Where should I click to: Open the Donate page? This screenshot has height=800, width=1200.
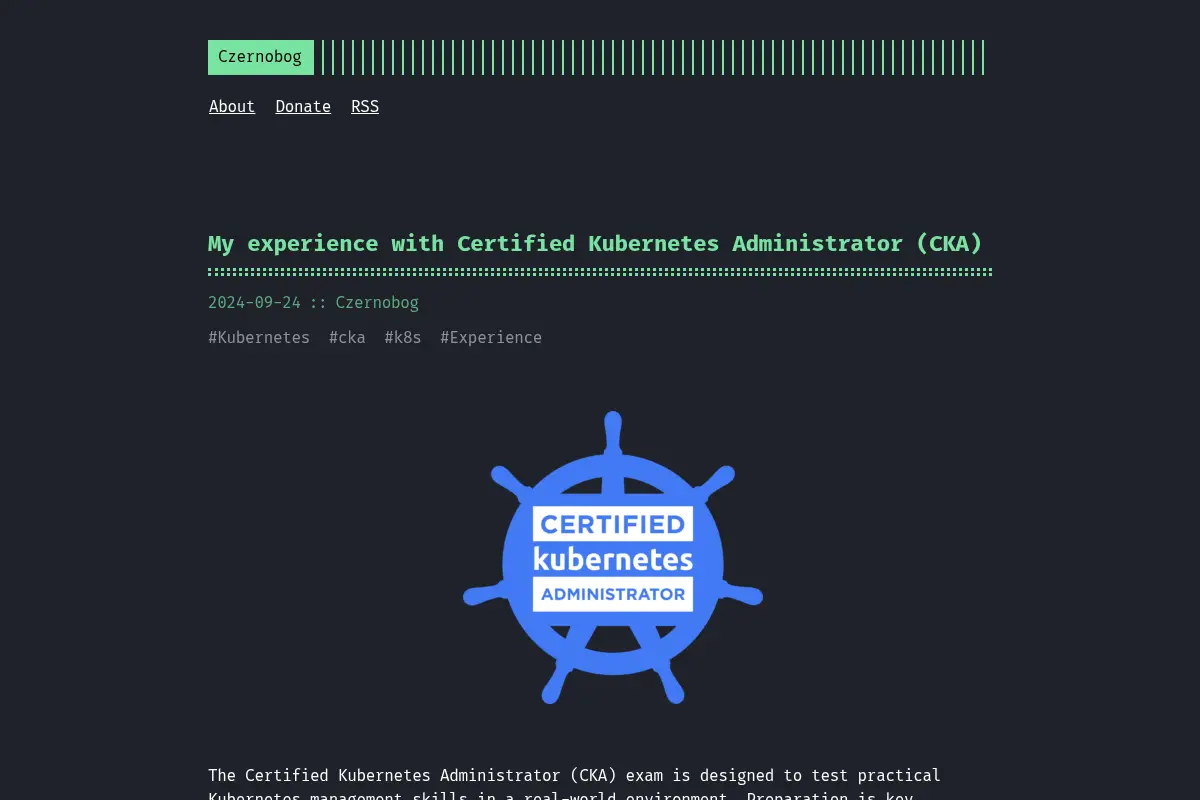(x=303, y=107)
